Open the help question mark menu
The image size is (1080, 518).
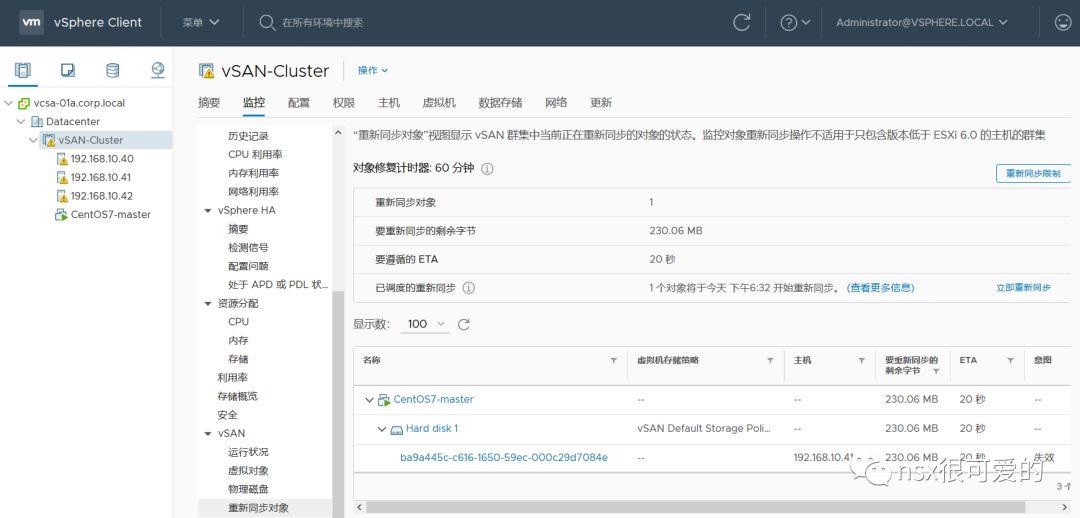click(x=795, y=23)
